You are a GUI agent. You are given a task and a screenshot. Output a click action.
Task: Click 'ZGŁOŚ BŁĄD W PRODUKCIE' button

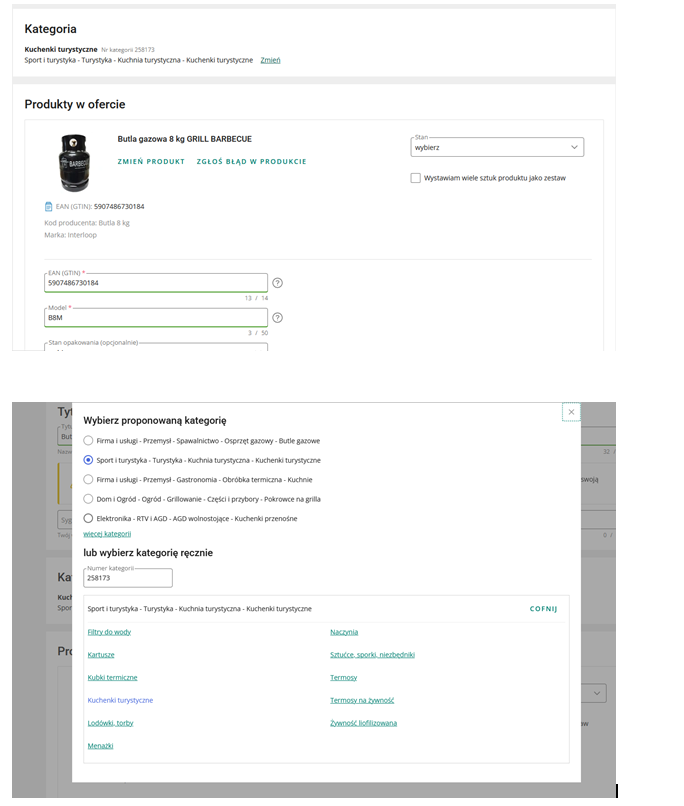point(251,161)
